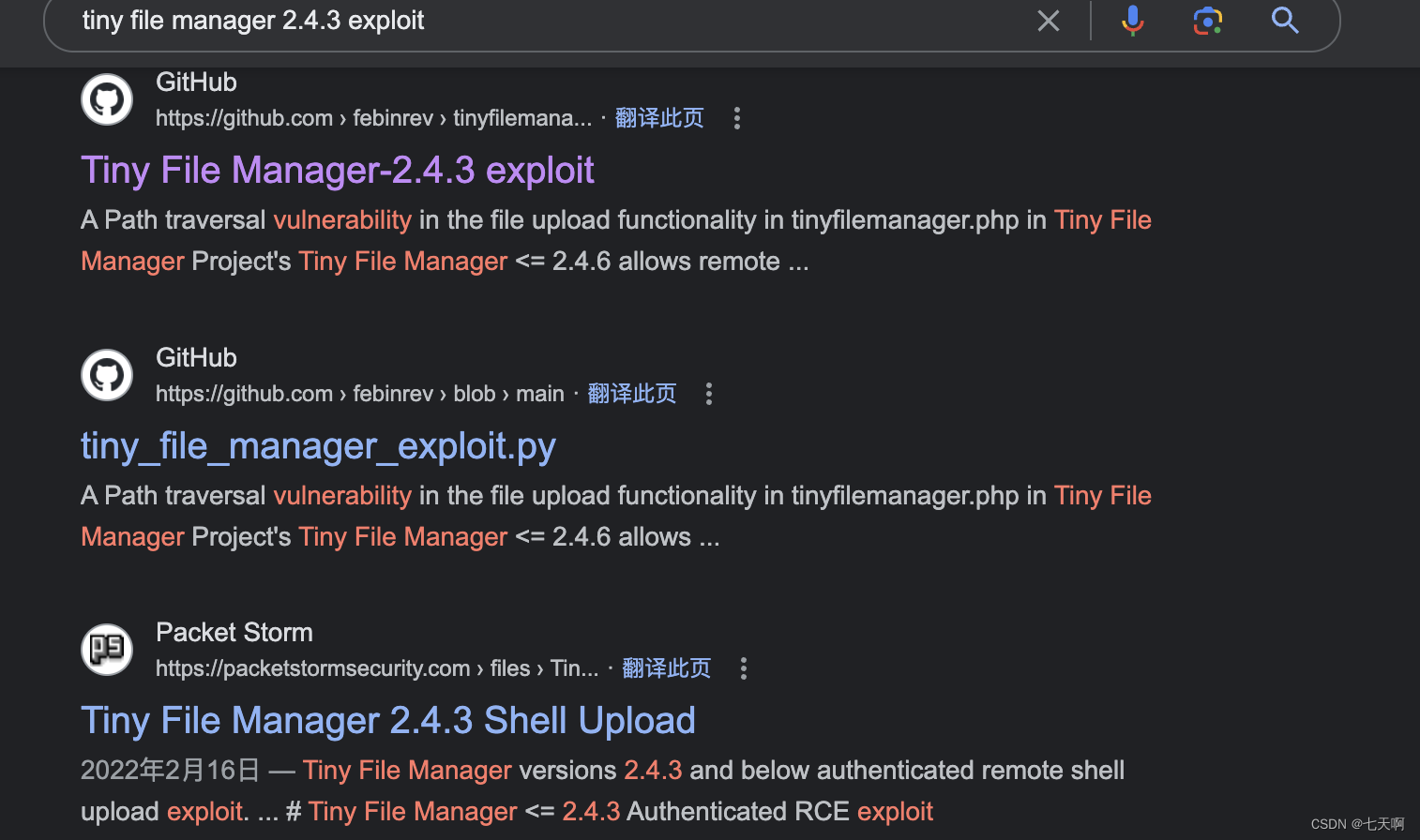Open the 'tiny_file_manager_exploit.py' result
The height and width of the screenshot is (840, 1420).
[318, 446]
